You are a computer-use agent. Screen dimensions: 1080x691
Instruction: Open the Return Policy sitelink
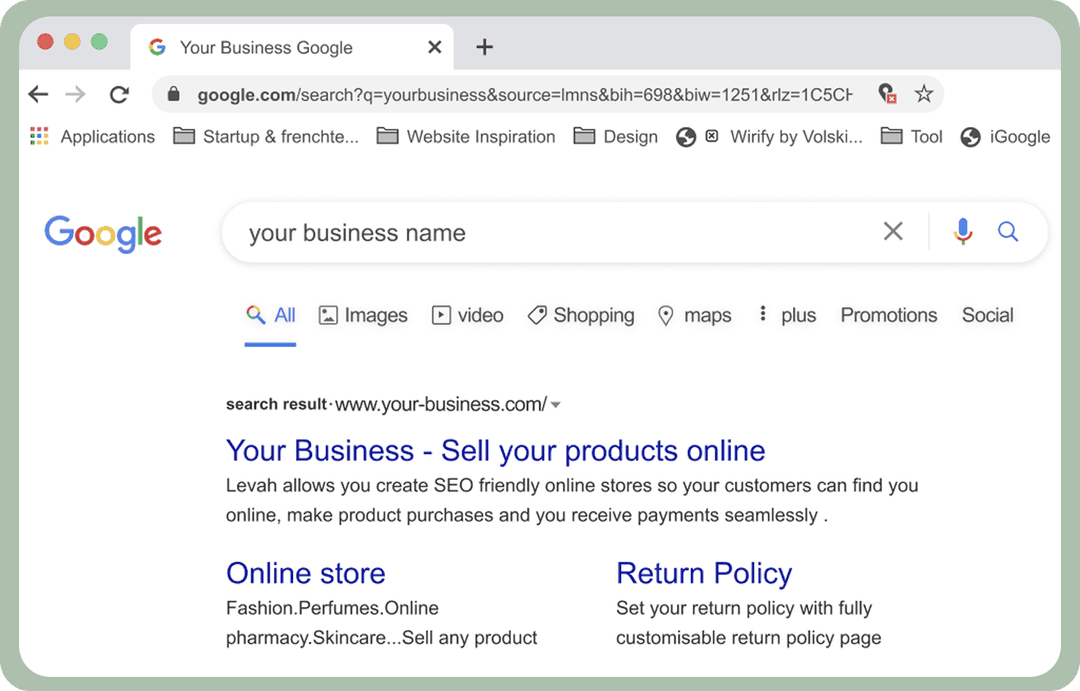pos(703,573)
